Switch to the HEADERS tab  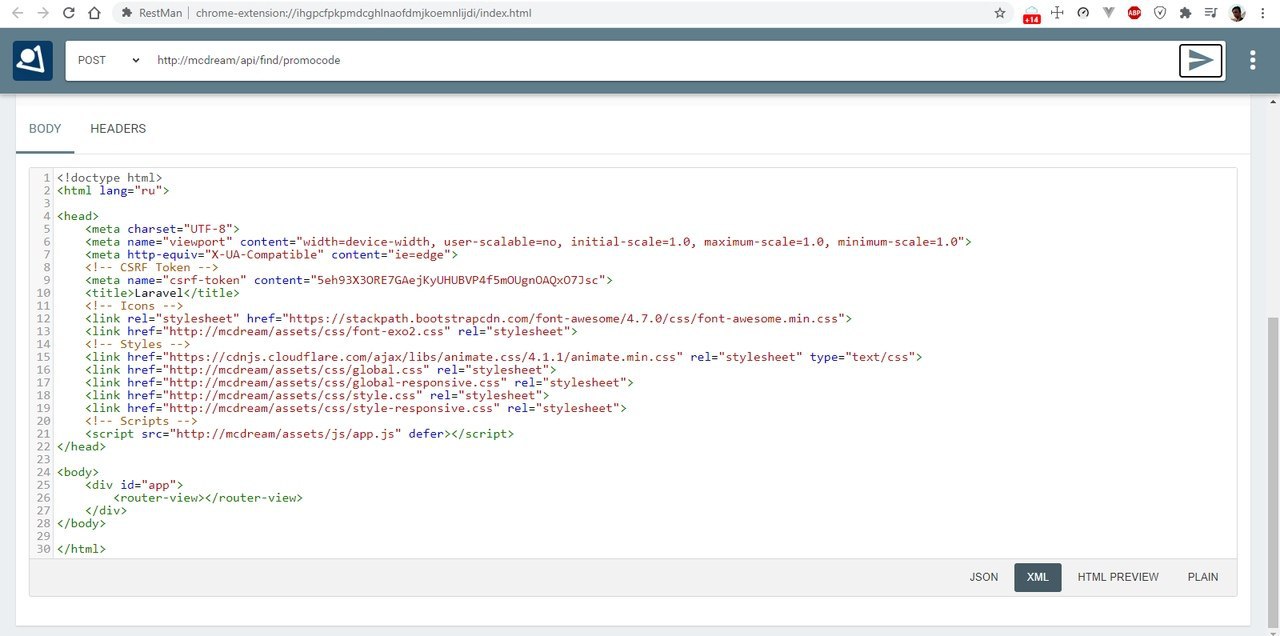[x=118, y=129]
